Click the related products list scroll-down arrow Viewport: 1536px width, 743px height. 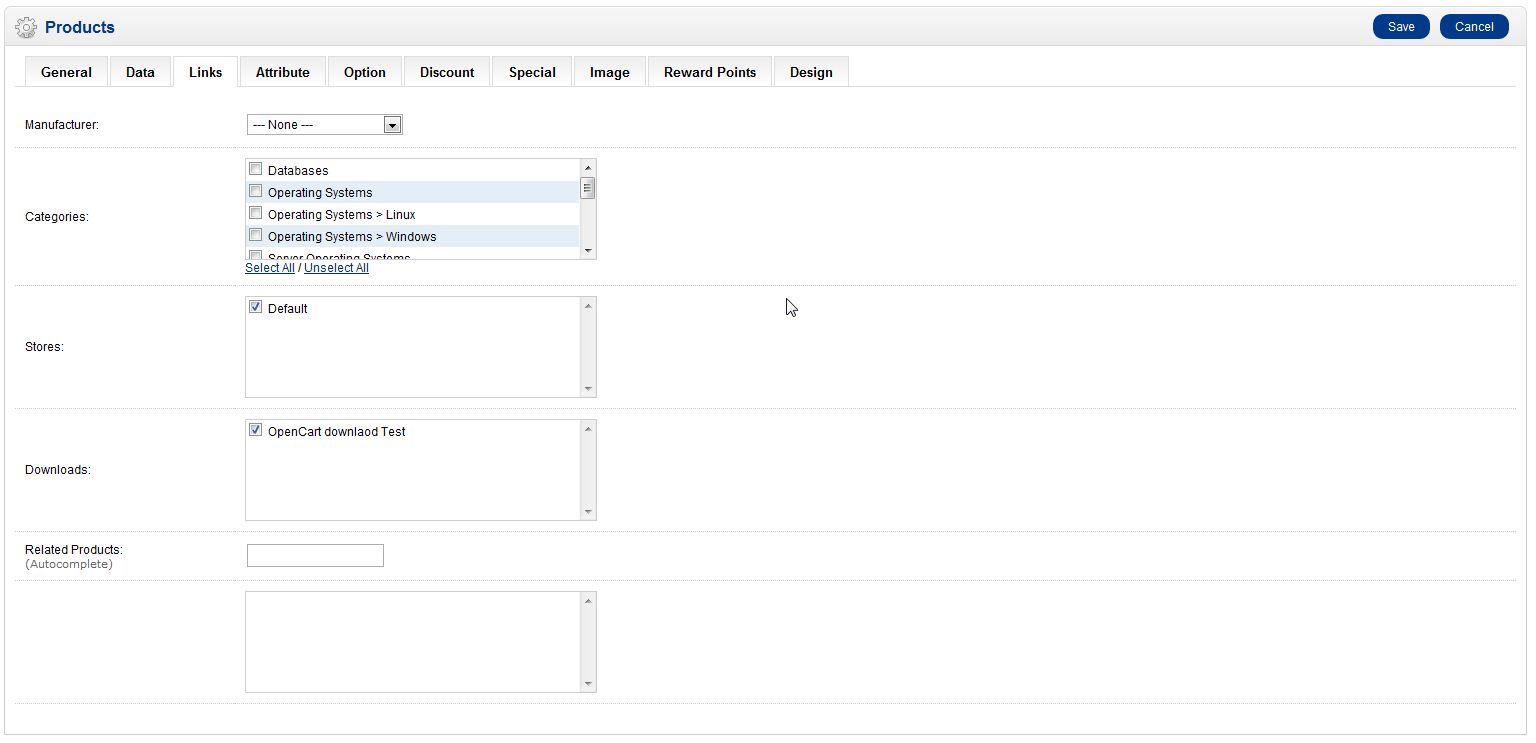point(588,683)
